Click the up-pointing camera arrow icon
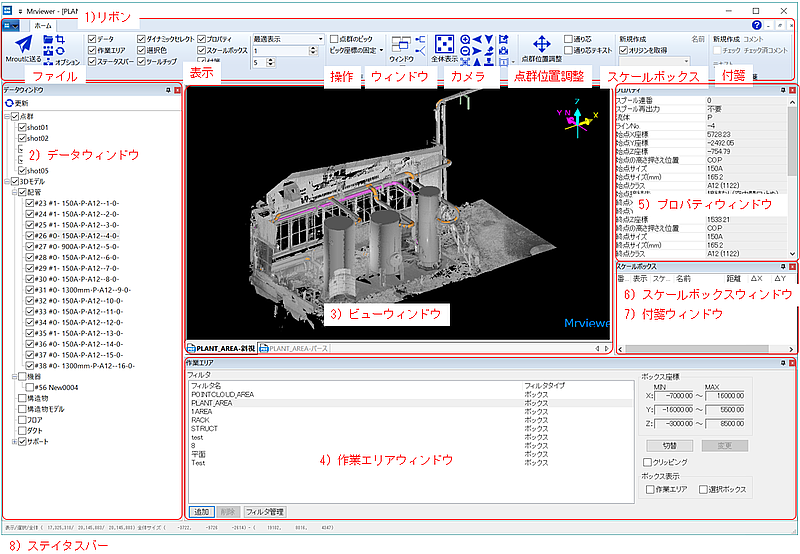The height and width of the screenshot is (554, 800). click(477, 62)
